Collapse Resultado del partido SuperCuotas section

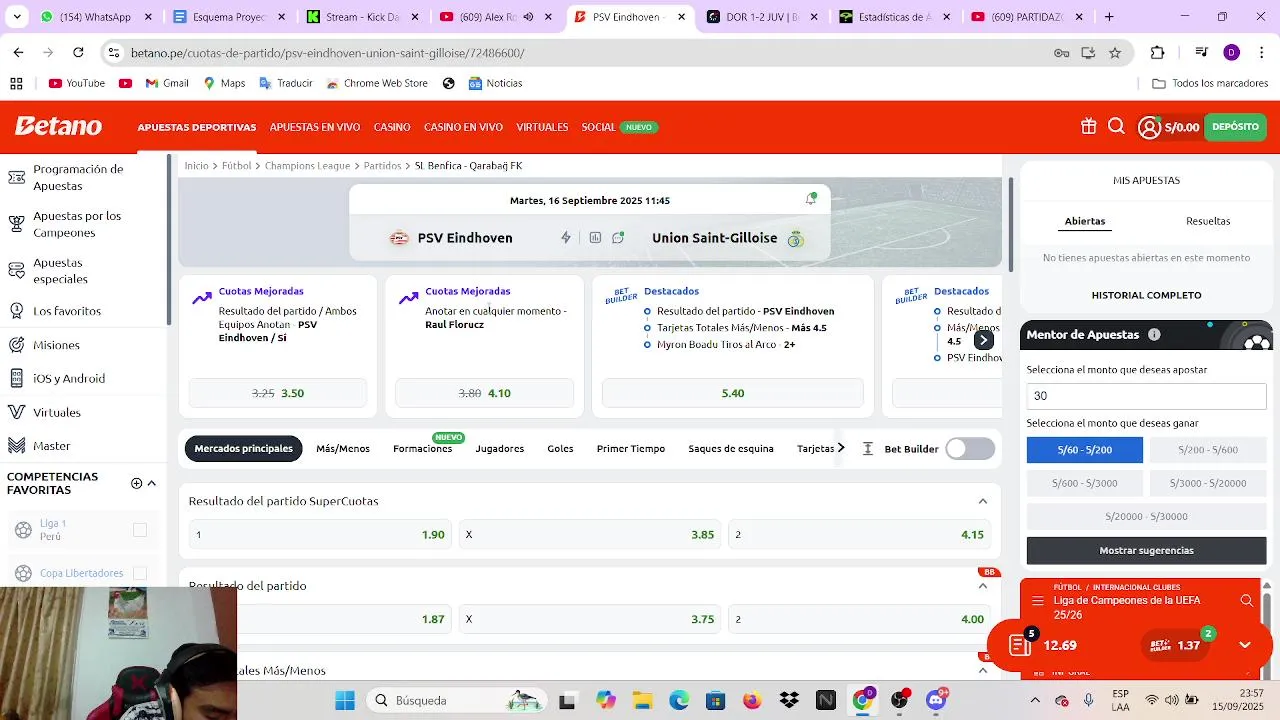pyautogui.click(x=983, y=501)
